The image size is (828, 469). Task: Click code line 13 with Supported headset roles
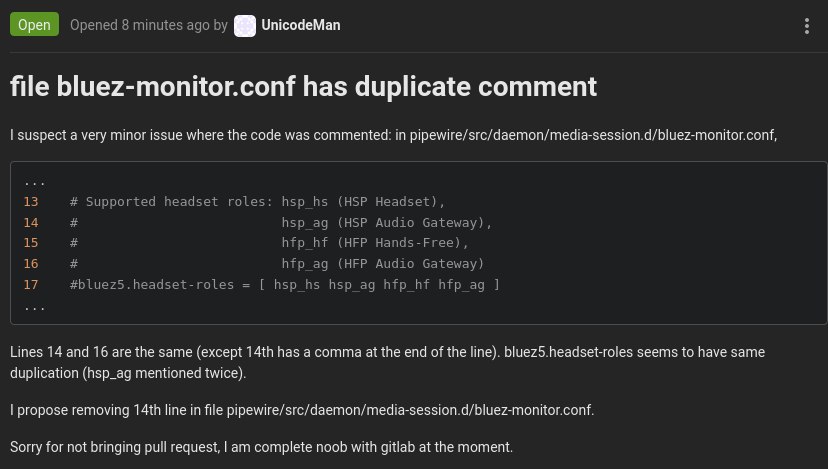point(258,202)
